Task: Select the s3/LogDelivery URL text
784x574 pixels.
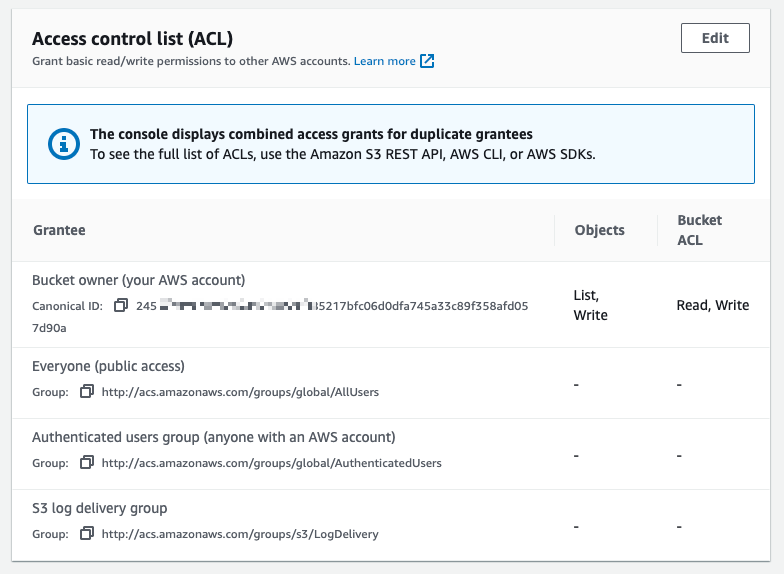Action: 240,534
